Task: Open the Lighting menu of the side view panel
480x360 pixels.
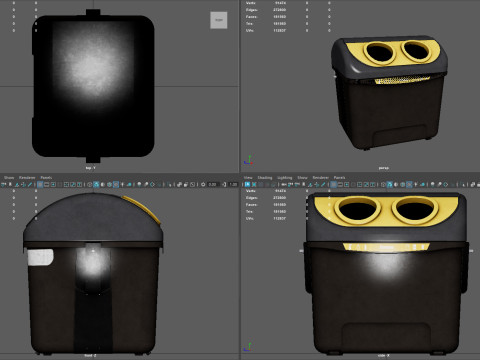Action: 284,177
